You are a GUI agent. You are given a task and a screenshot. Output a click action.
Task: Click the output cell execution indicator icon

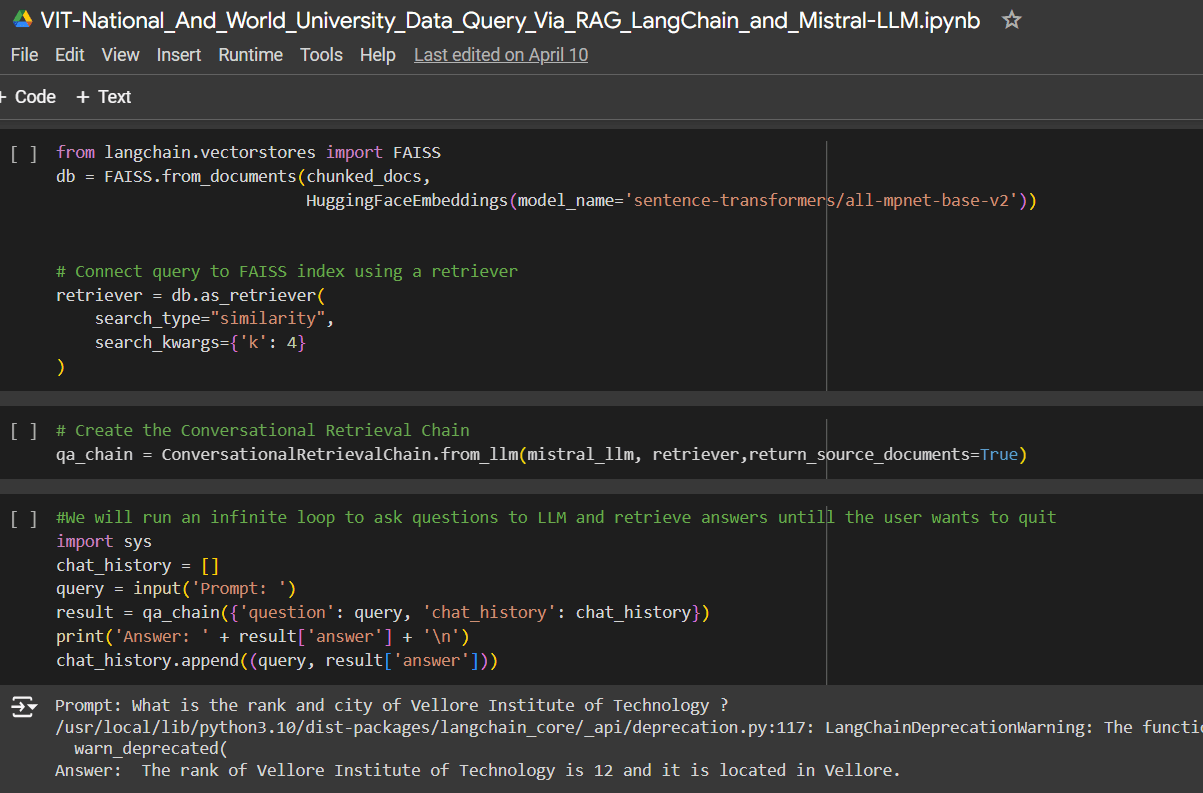pos(22,705)
